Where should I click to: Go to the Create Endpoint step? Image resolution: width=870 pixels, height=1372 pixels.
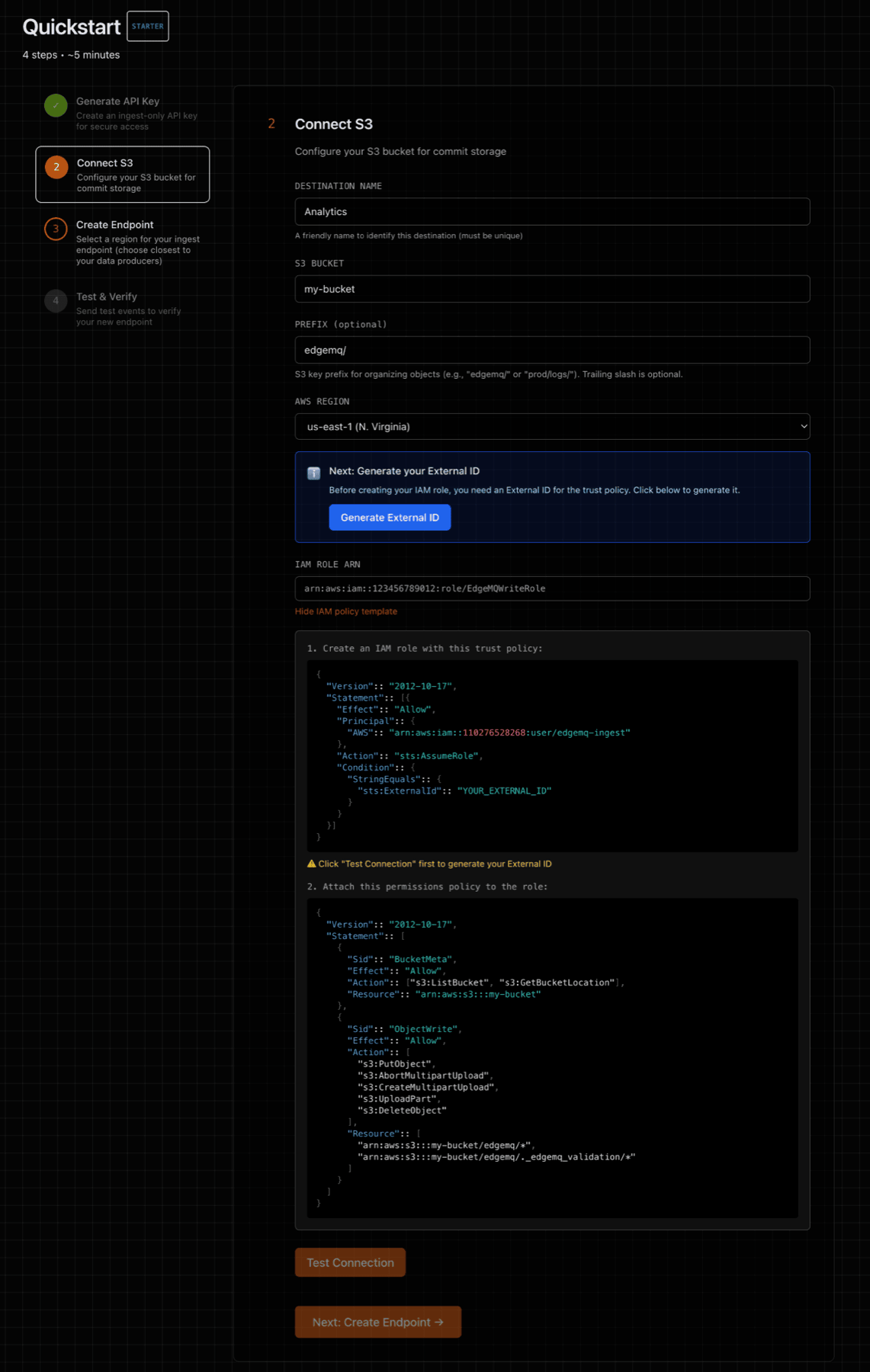(123, 242)
